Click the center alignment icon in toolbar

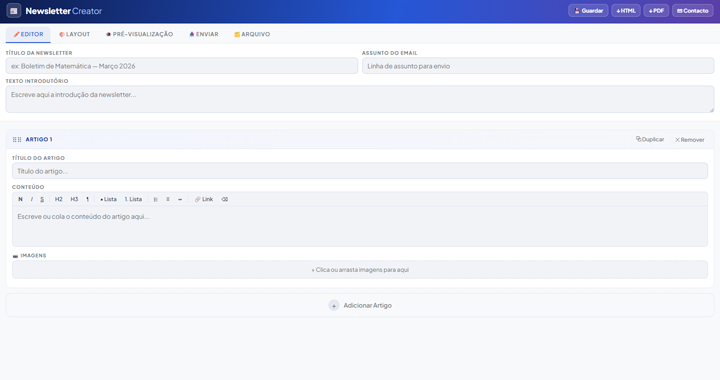168,199
